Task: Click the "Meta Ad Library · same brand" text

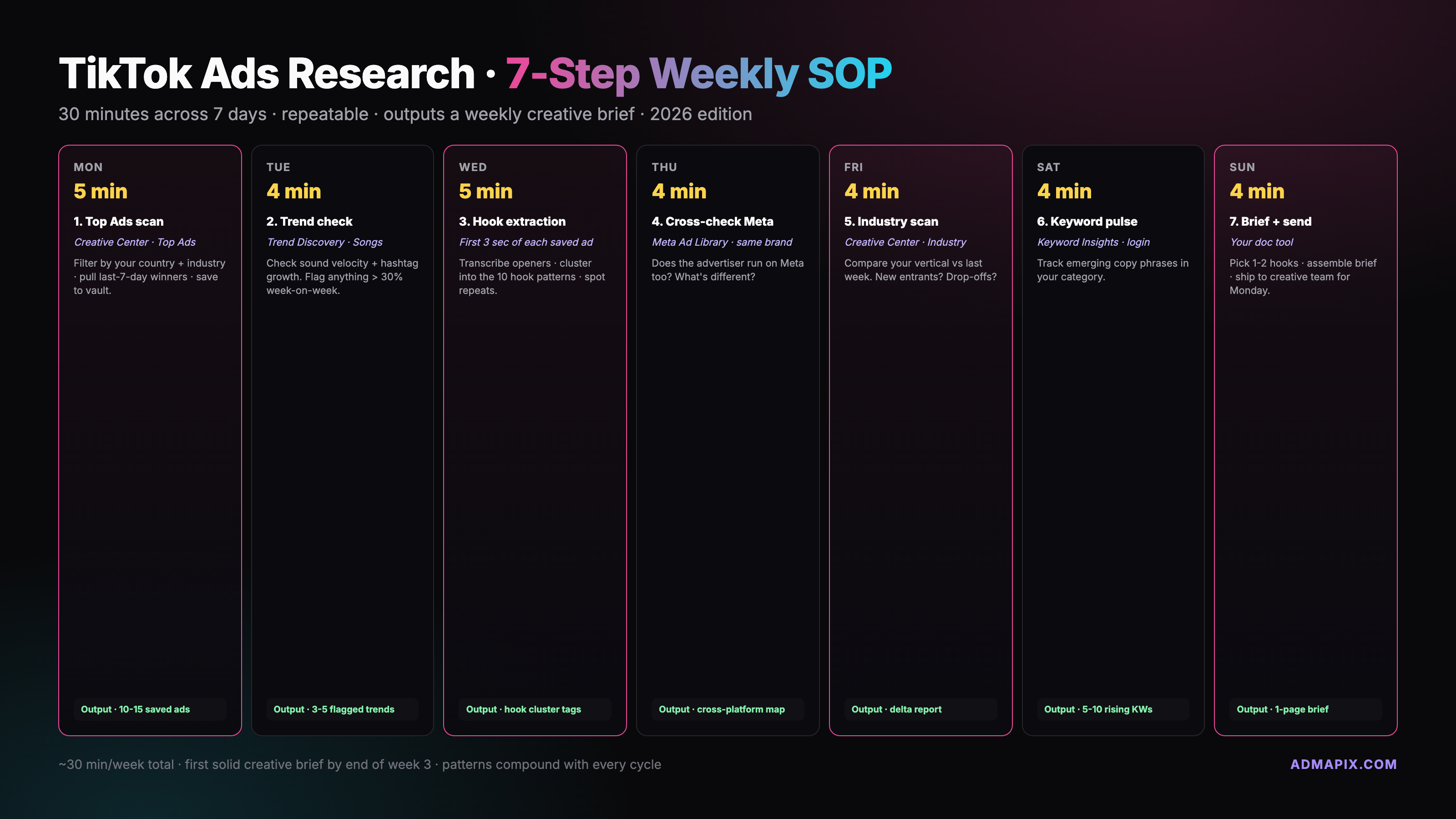Action: [x=722, y=242]
